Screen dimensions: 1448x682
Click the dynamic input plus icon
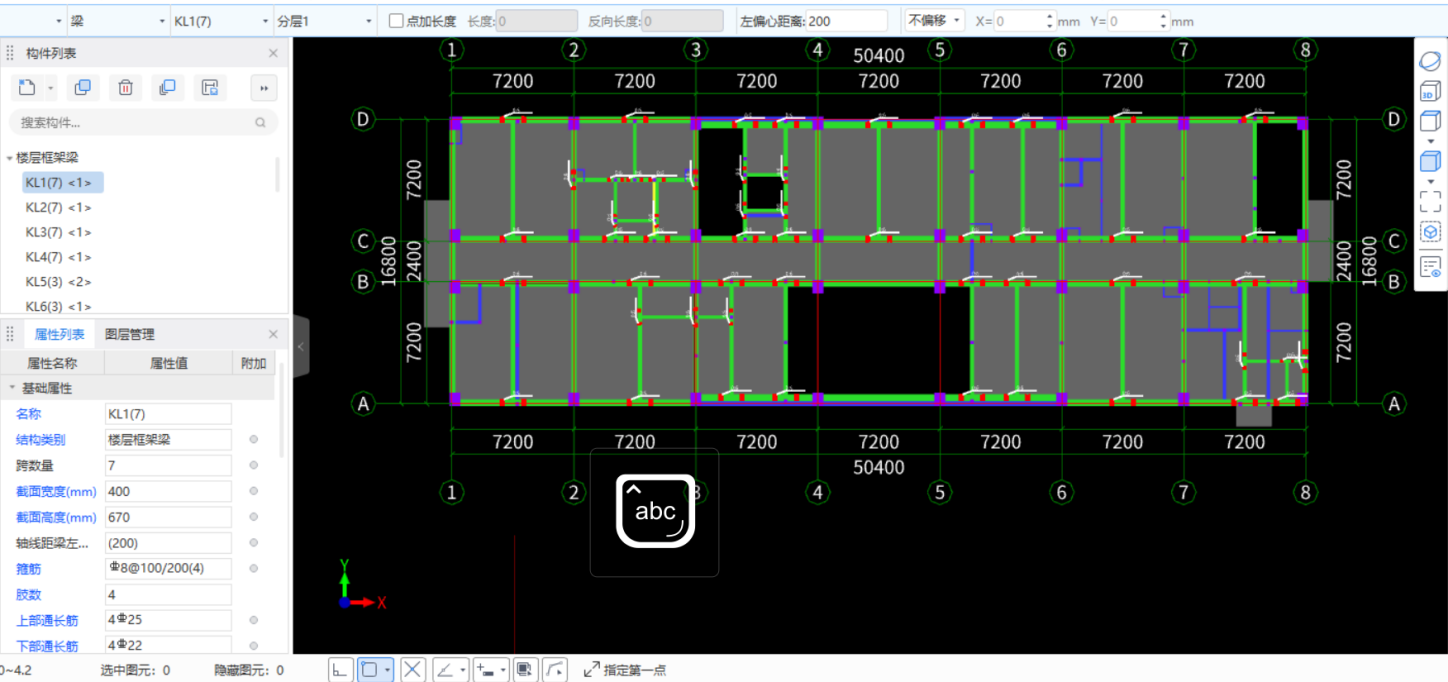tap(486, 669)
